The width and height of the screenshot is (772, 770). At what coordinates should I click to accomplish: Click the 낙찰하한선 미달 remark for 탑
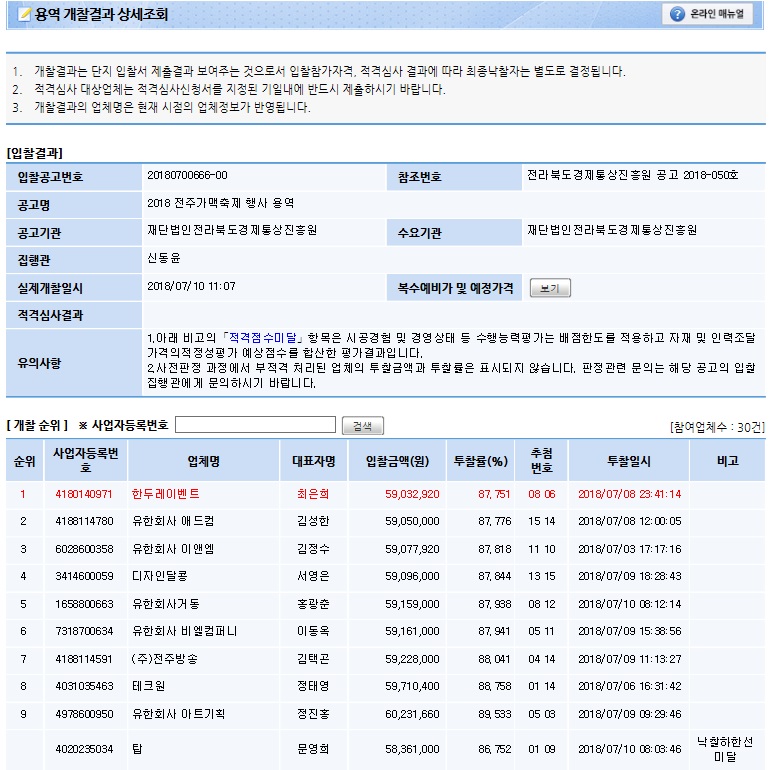[727, 748]
